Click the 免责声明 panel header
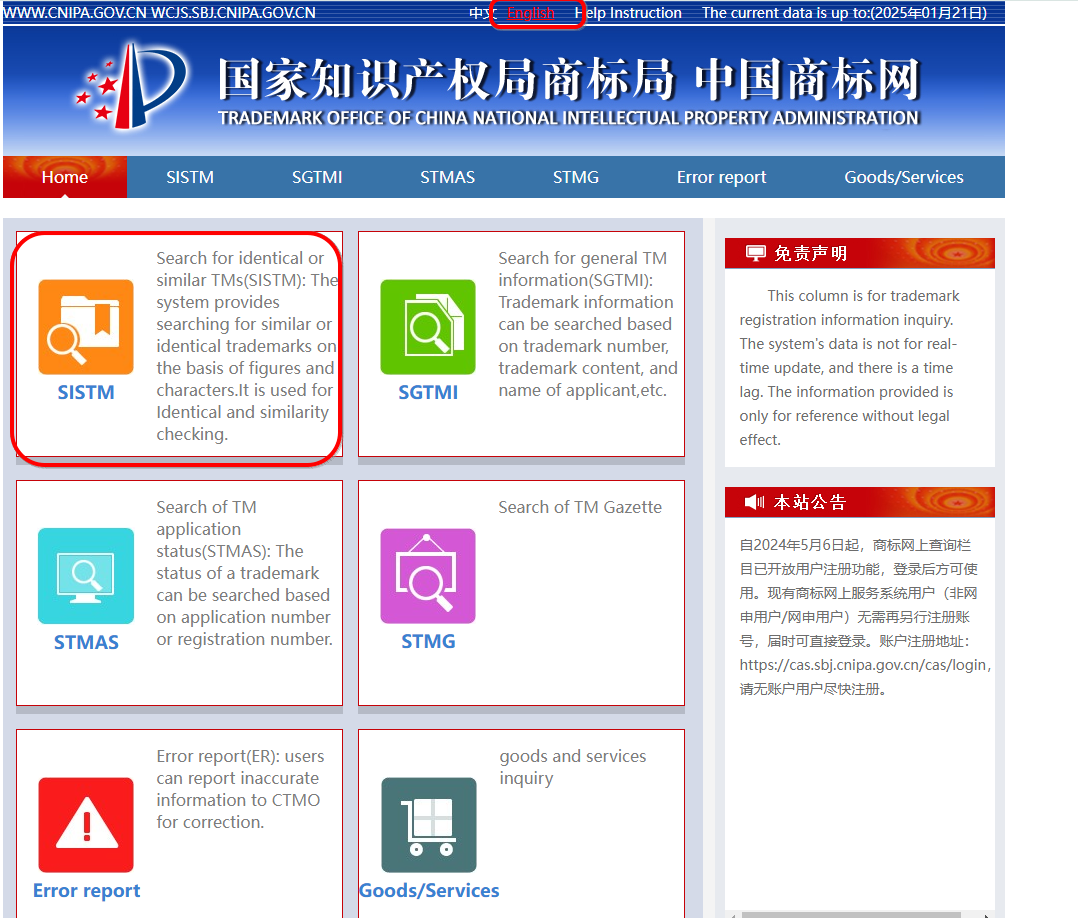The height and width of the screenshot is (918, 1078). (x=859, y=253)
